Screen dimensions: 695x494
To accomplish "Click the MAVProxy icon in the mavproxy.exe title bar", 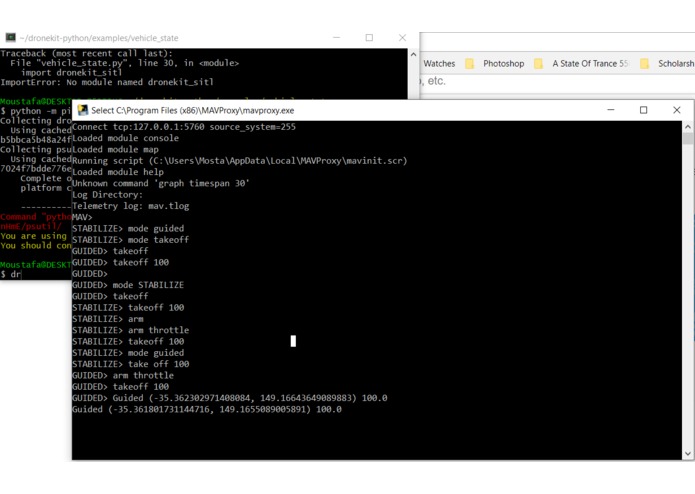I will [82, 110].
